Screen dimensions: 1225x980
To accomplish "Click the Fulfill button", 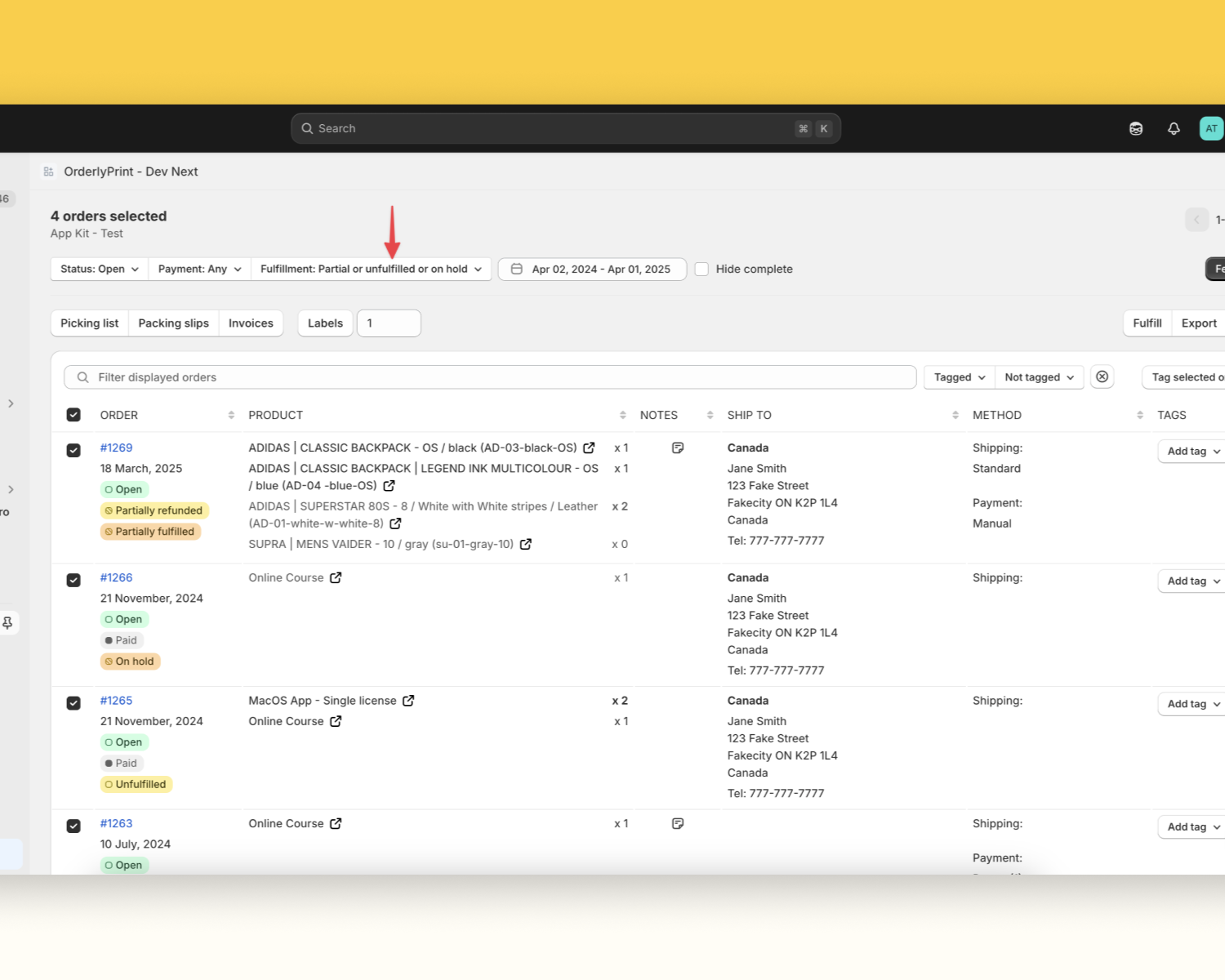I will [x=1147, y=323].
